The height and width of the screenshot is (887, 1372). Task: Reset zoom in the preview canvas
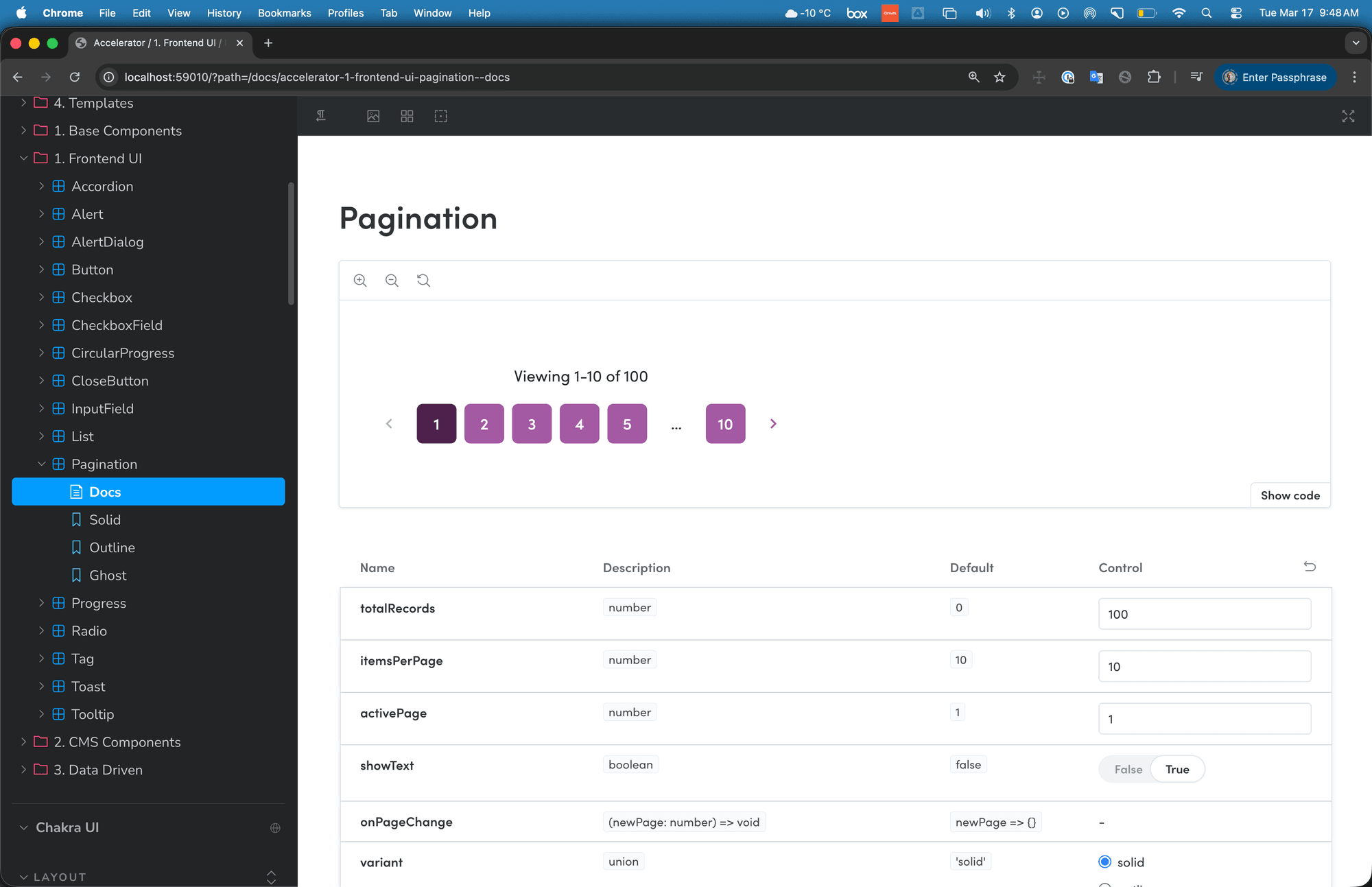click(x=423, y=280)
